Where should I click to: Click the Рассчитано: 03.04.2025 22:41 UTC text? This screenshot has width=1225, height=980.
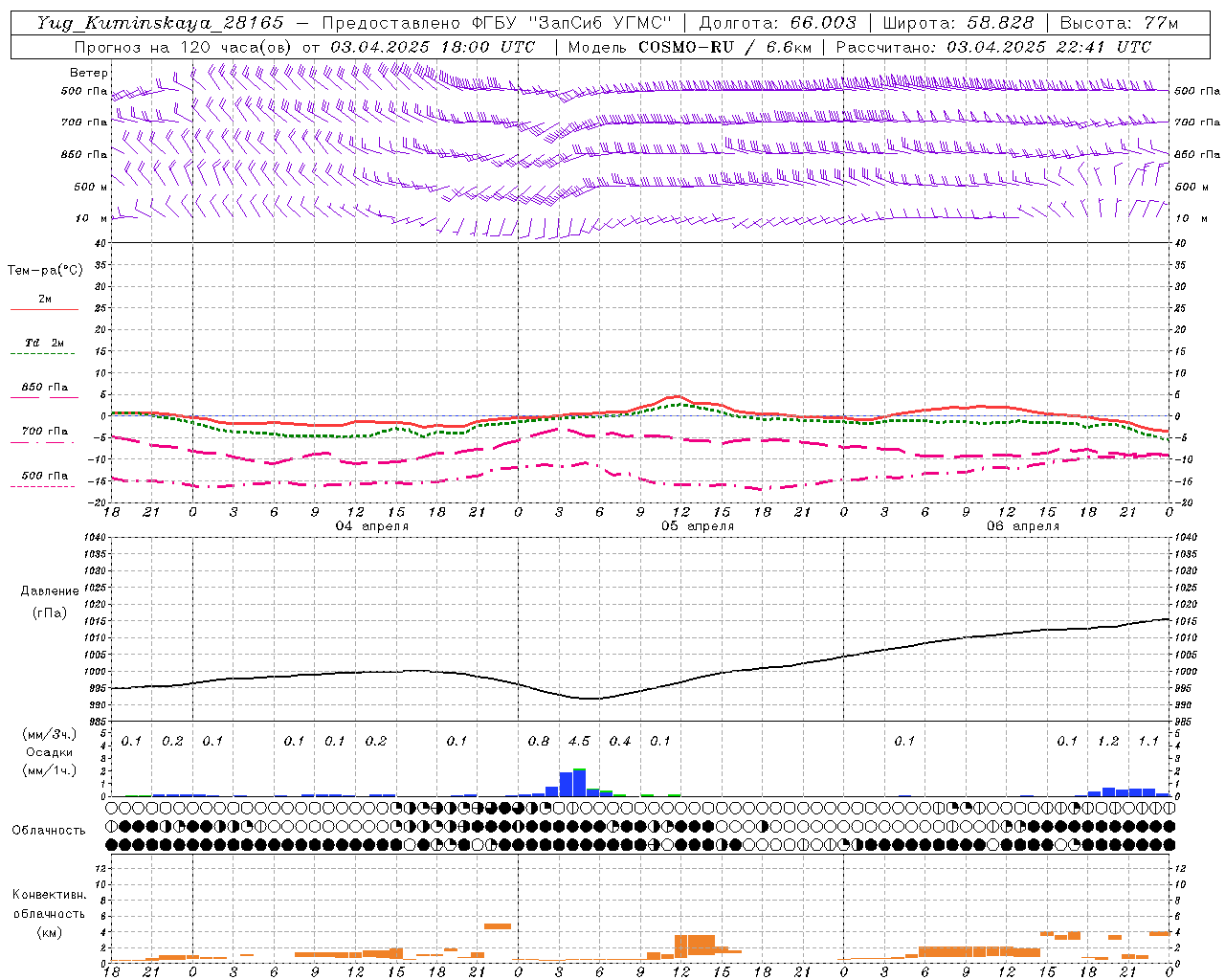(x=993, y=47)
